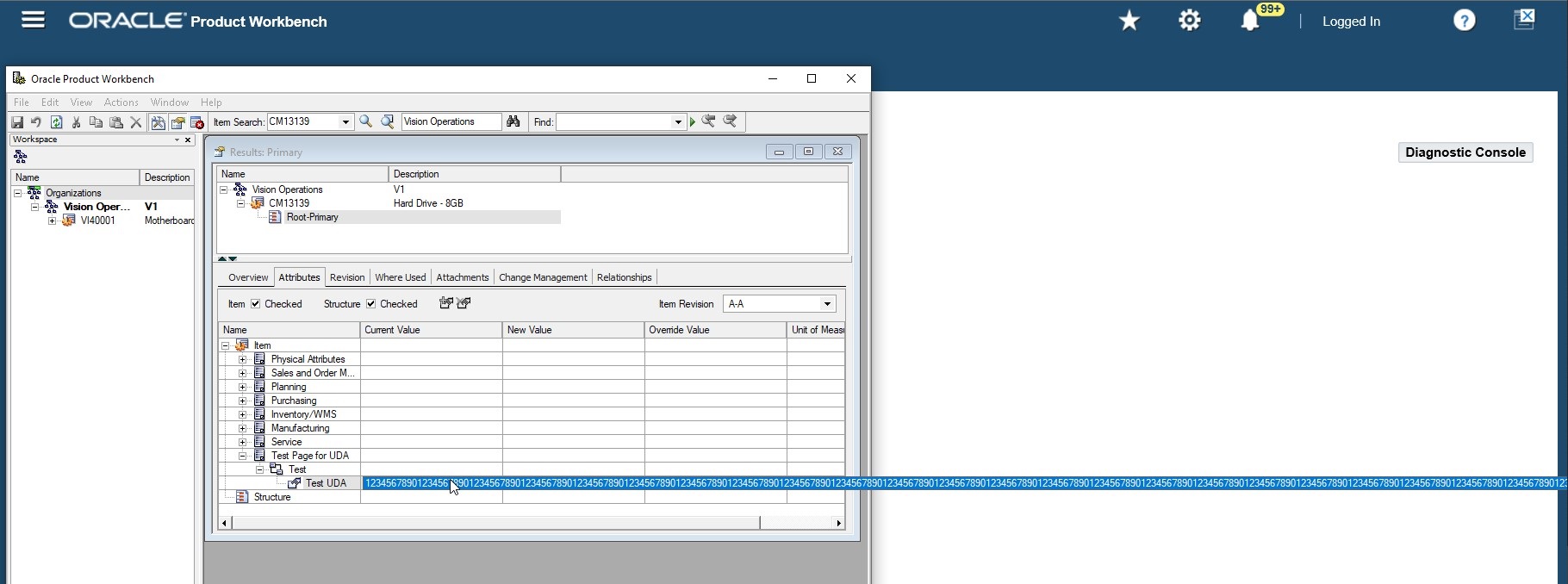The width and height of the screenshot is (1568, 584).
Task: Click the Find previous toolbar icon
Action: point(708,121)
